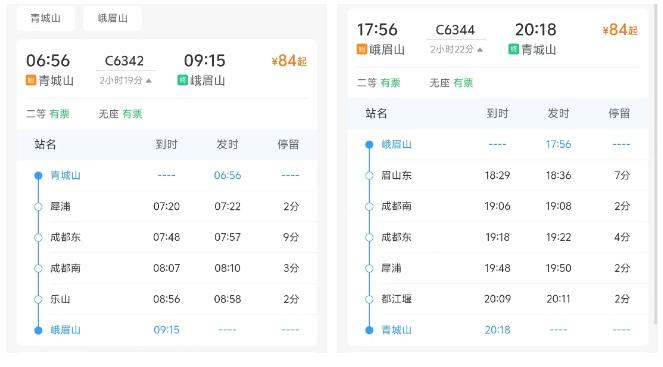Click the orange start-station icon beside 青城山 in C6342
This screenshot has height=367, width=663.
31,80
